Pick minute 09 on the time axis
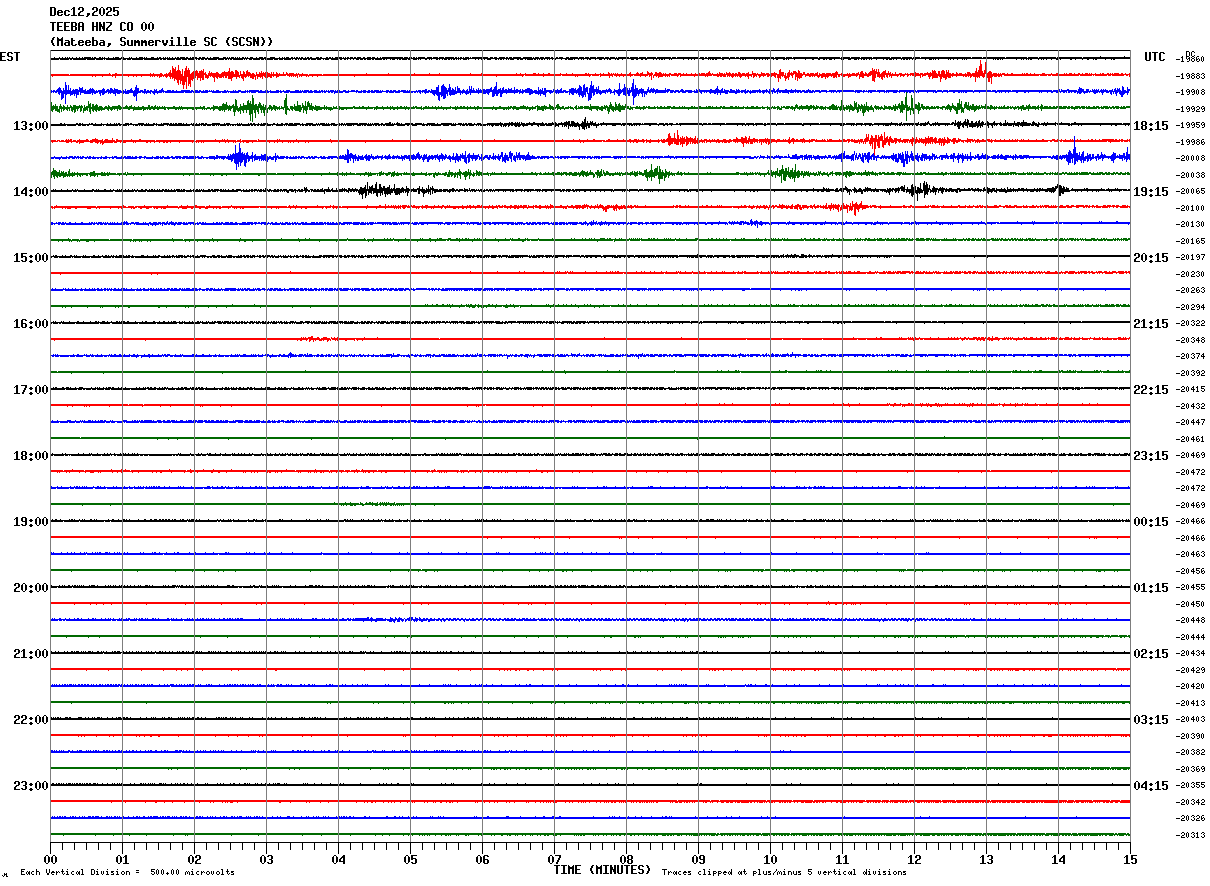 [x=698, y=859]
